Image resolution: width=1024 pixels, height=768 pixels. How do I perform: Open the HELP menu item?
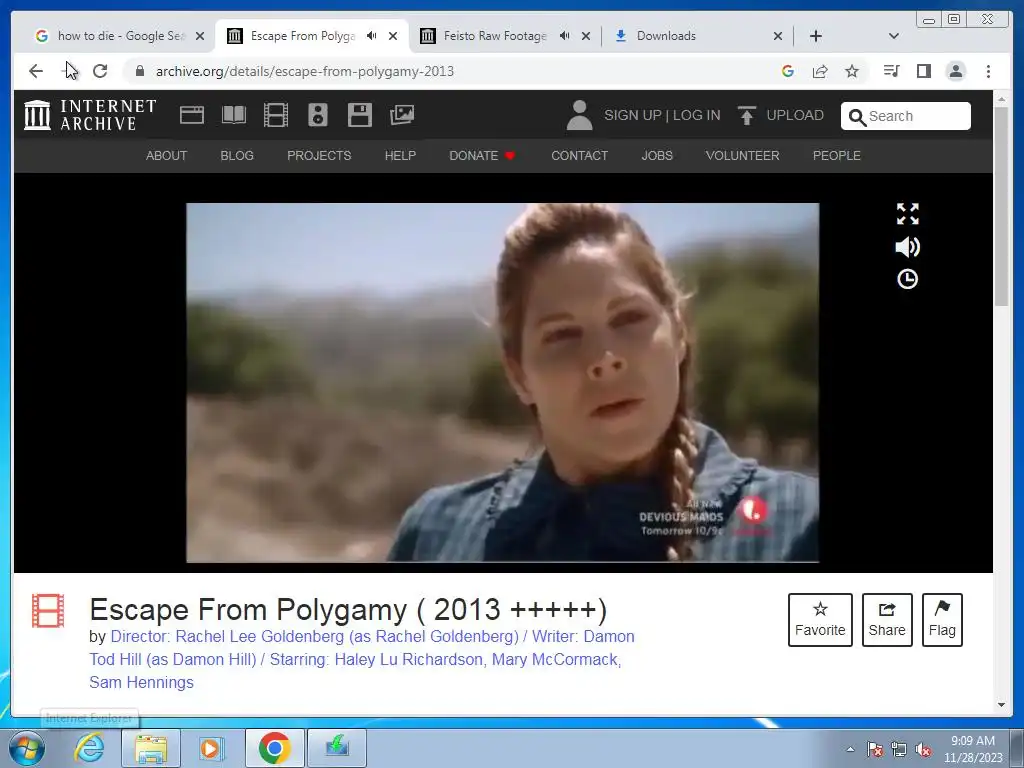pos(400,155)
